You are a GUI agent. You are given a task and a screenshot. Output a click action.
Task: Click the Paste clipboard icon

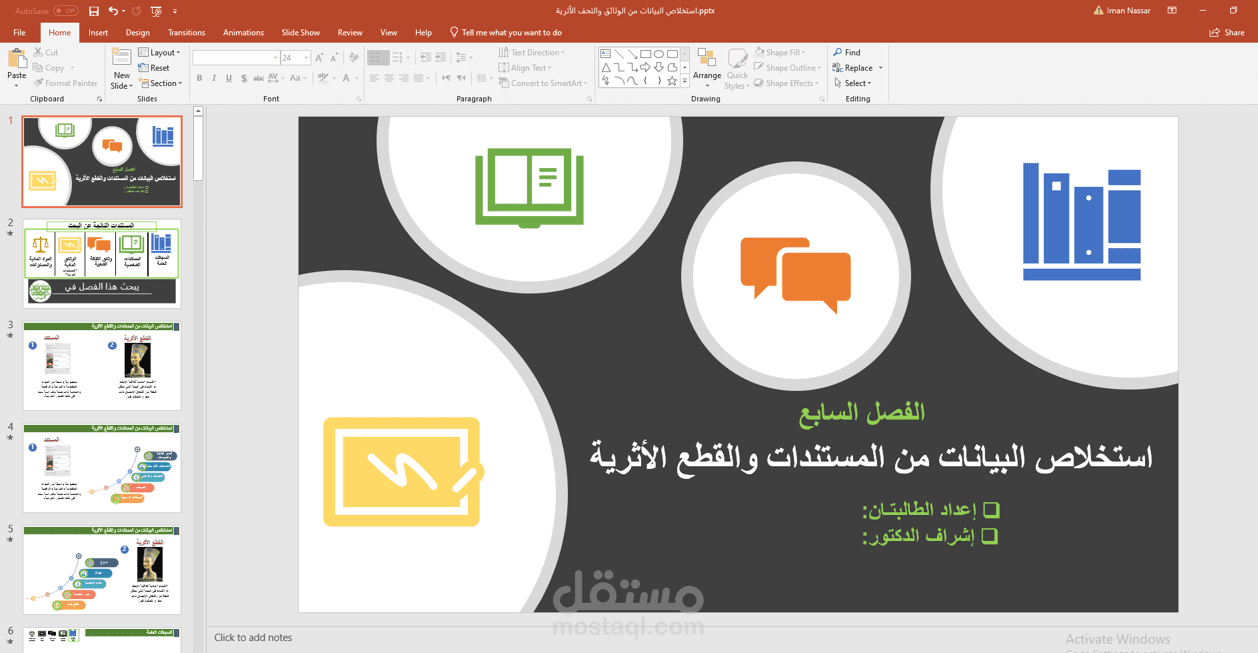[x=17, y=60]
